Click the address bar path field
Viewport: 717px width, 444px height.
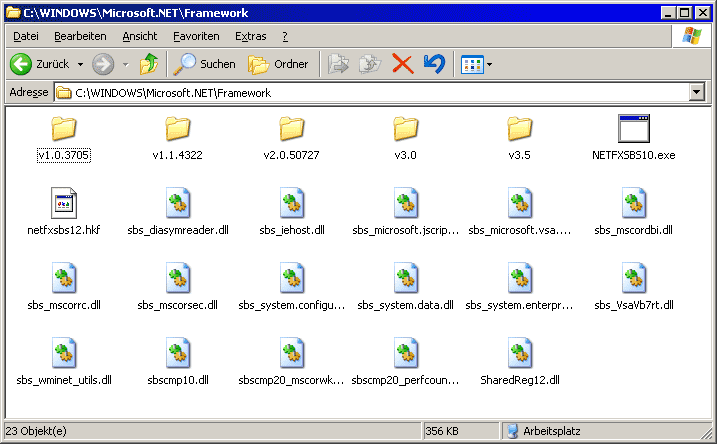pos(371,93)
